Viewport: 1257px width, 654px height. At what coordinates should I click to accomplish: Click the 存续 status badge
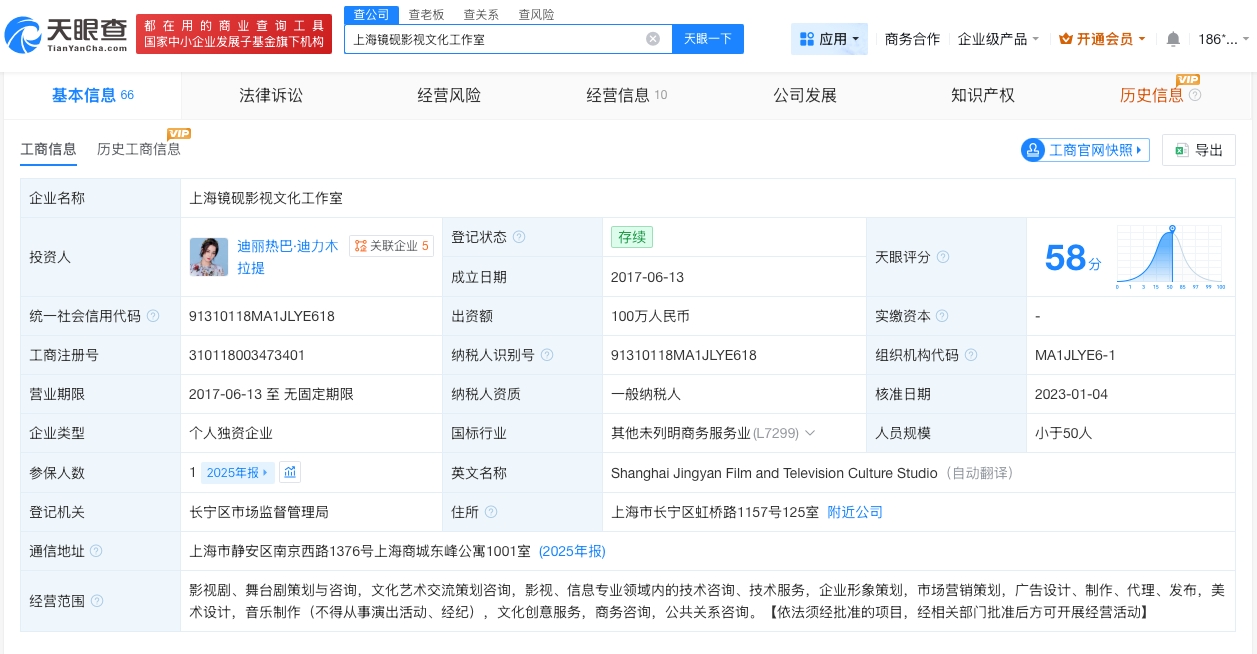click(x=632, y=237)
